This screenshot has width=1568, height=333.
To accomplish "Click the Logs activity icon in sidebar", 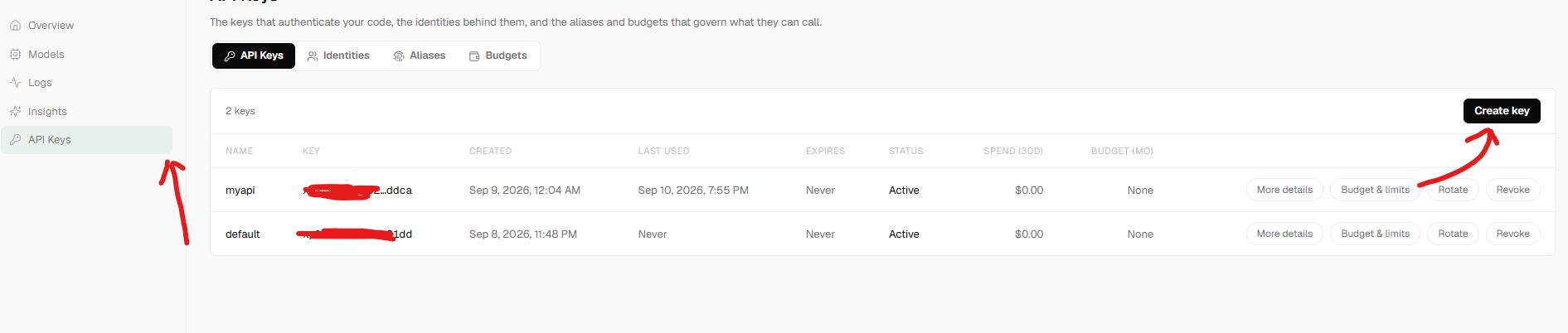I will coord(15,83).
